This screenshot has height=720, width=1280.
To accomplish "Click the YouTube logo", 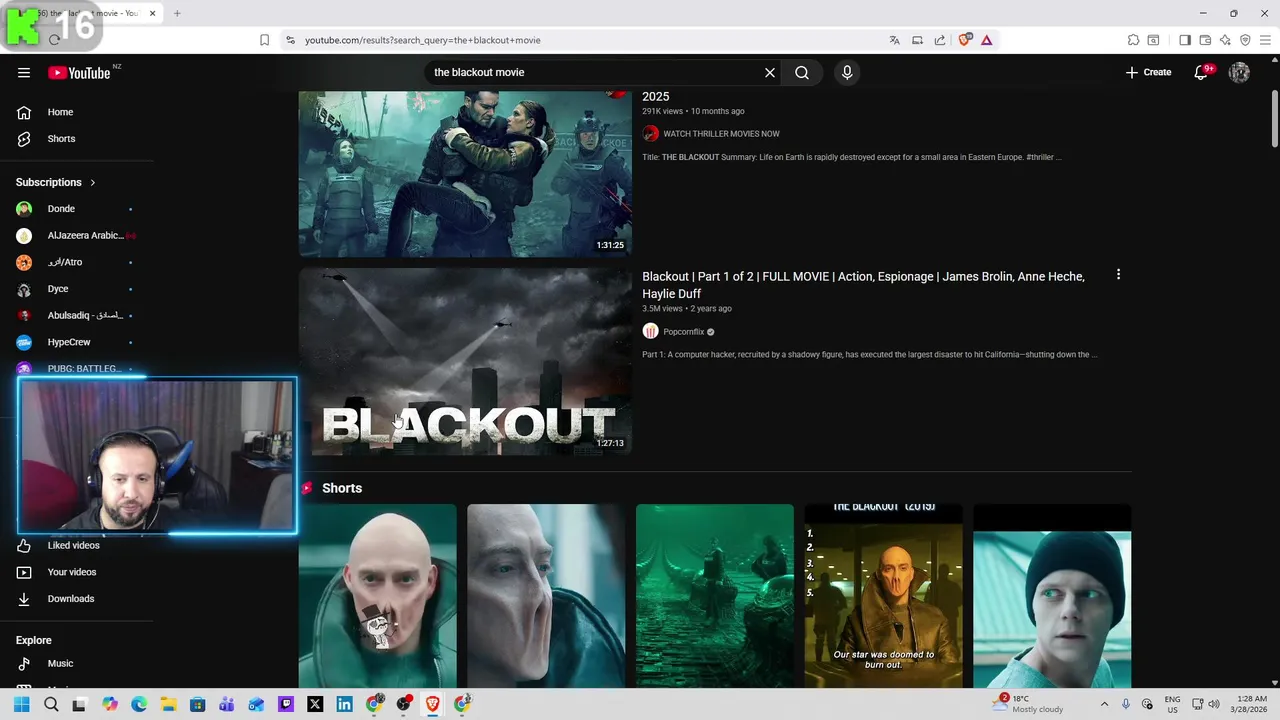I will point(79,73).
